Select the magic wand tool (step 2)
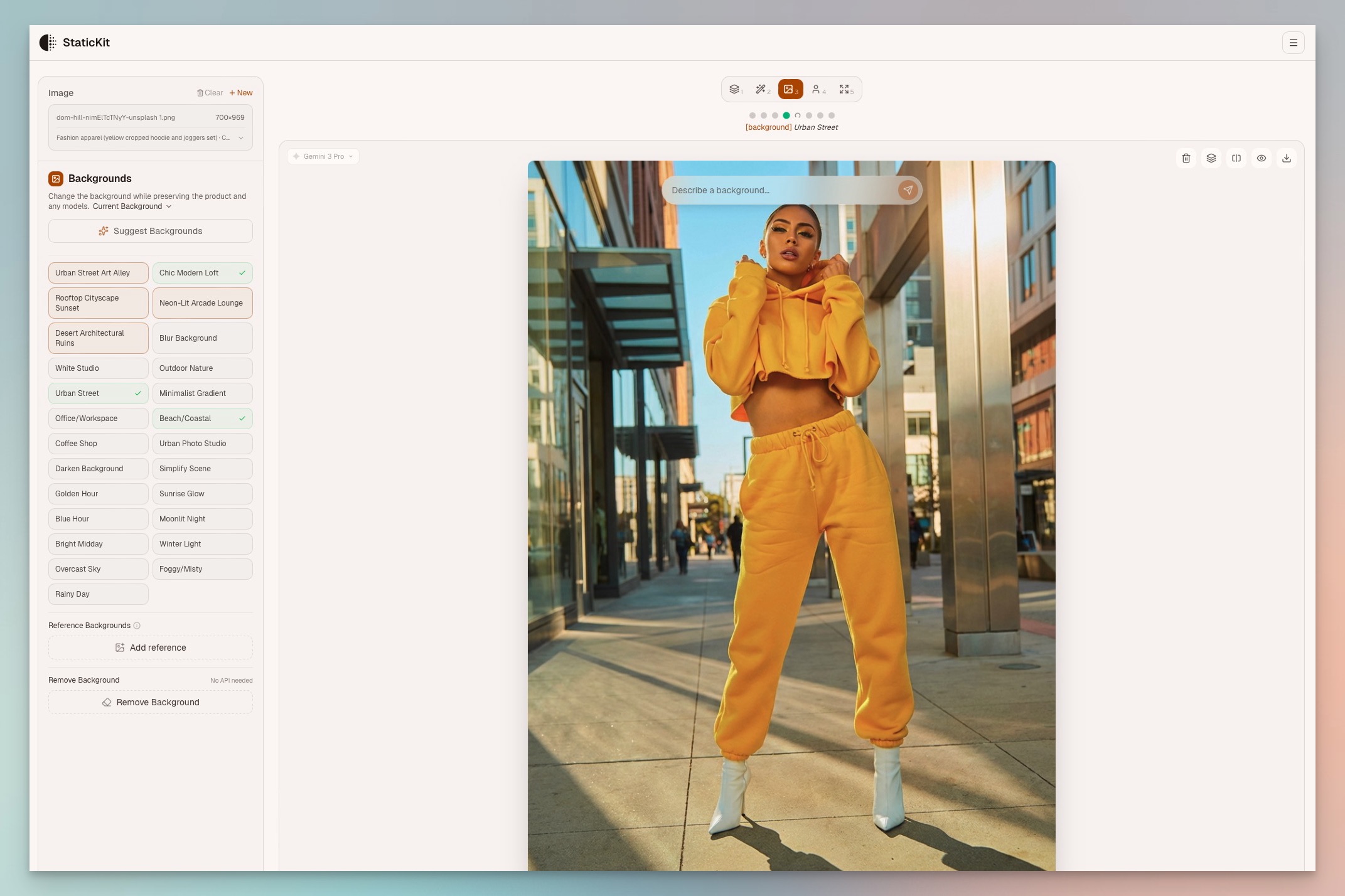Viewport: 1345px width, 896px height. [x=762, y=90]
